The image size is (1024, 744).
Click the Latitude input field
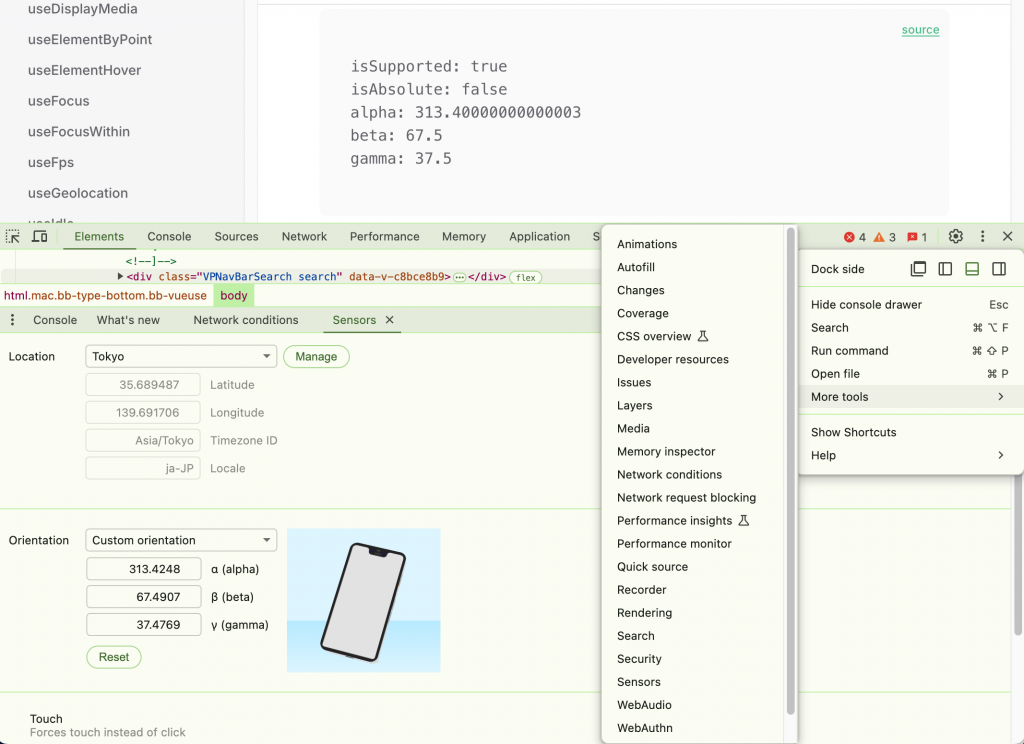pos(143,384)
